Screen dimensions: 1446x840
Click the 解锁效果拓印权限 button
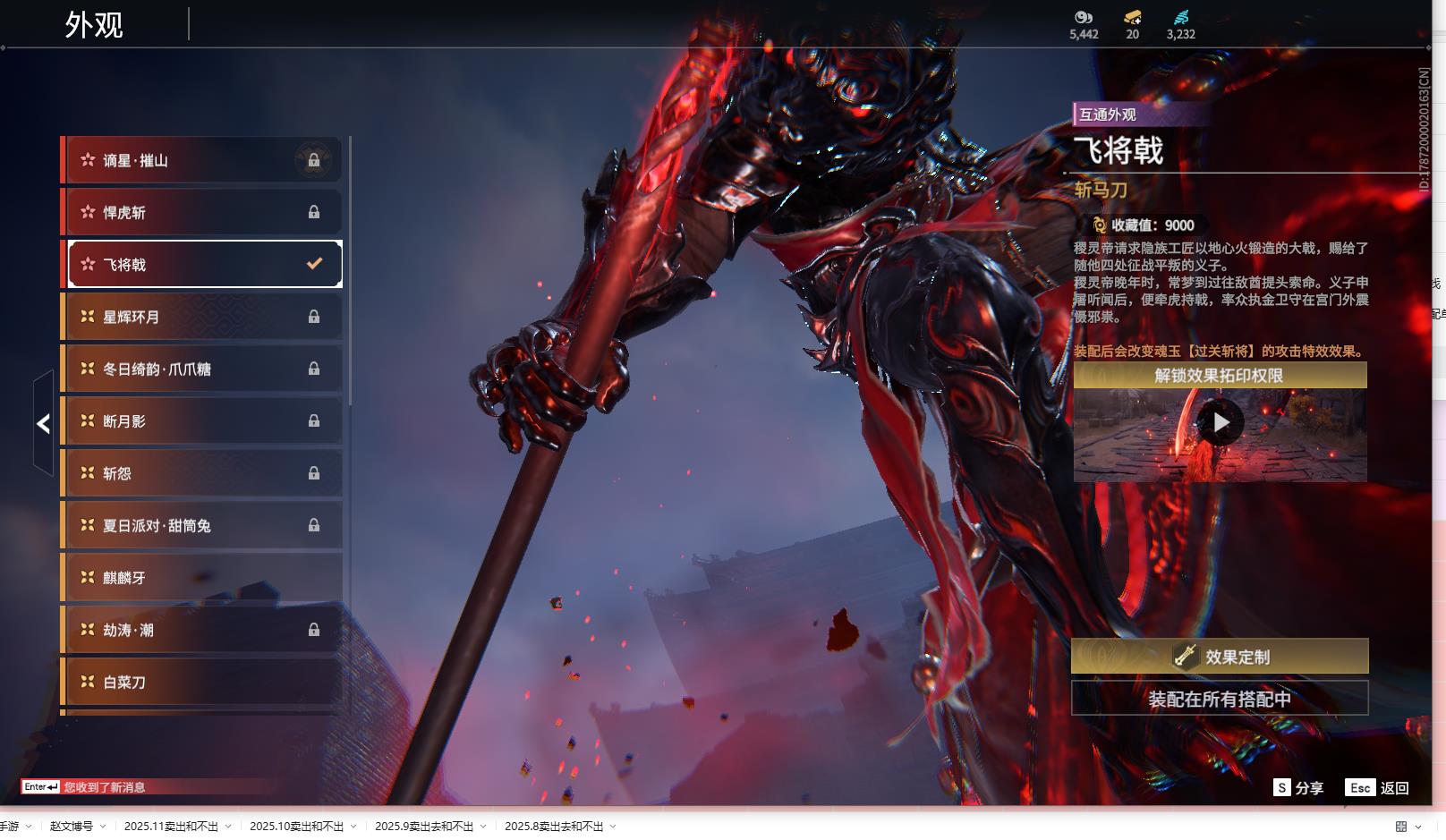1219,375
